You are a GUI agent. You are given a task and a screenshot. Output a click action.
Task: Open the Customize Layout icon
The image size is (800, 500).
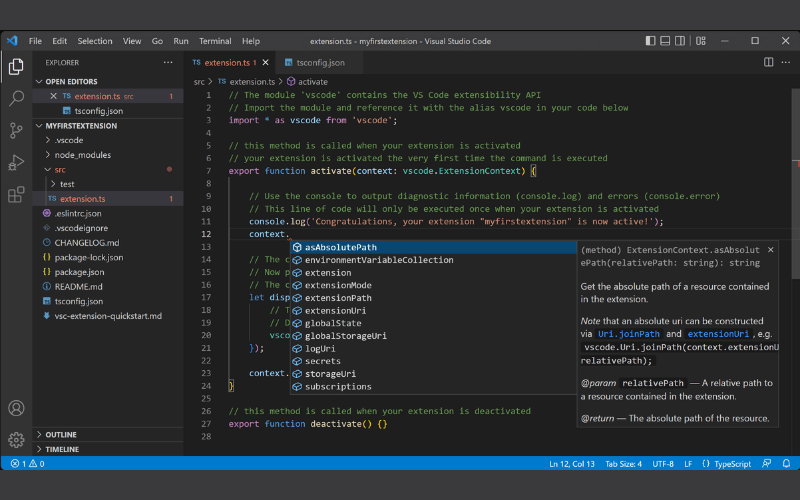[701, 41]
